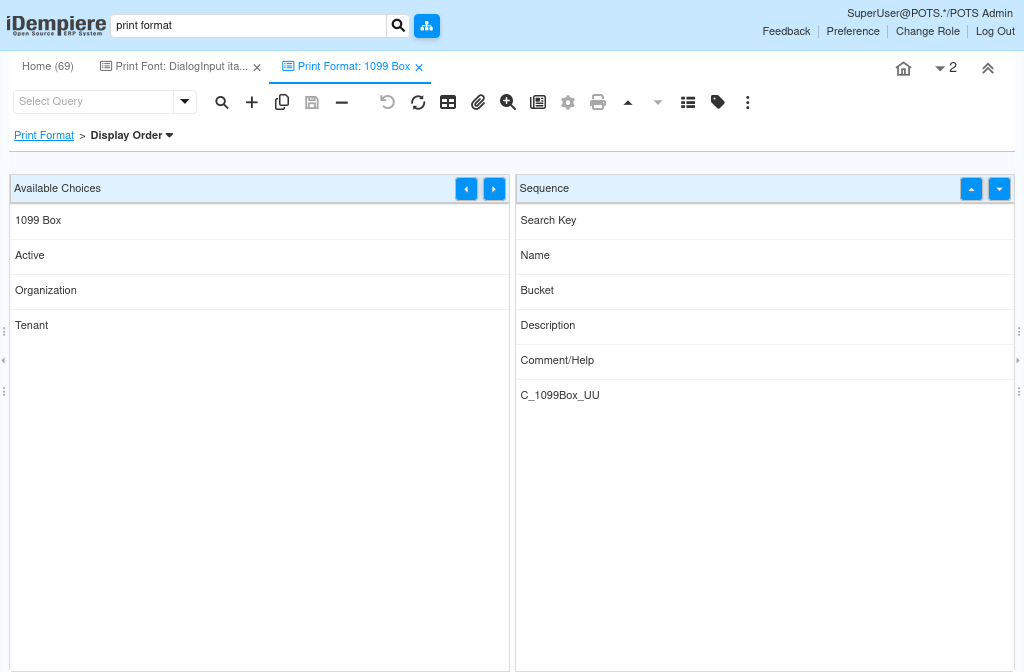Image resolution: width=1024 pixels, height=672 pixels.
Task: Go to next record with down arrow
Action: click(658, 103)
